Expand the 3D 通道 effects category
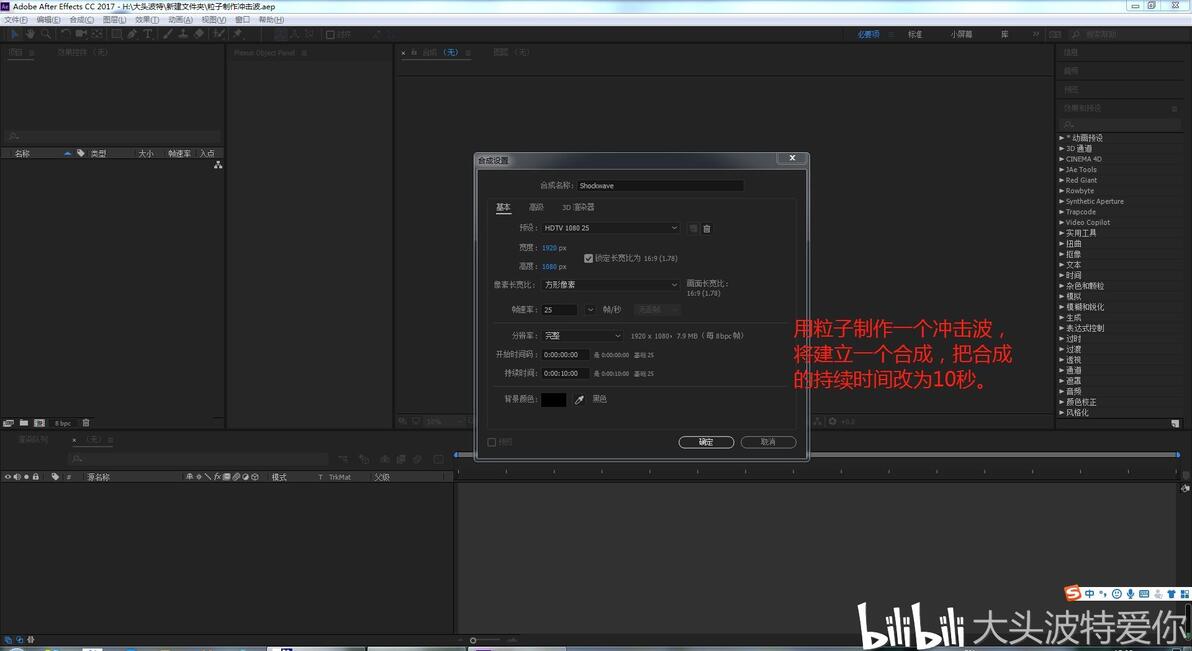1192x651 pixels. pos(1061,148)
